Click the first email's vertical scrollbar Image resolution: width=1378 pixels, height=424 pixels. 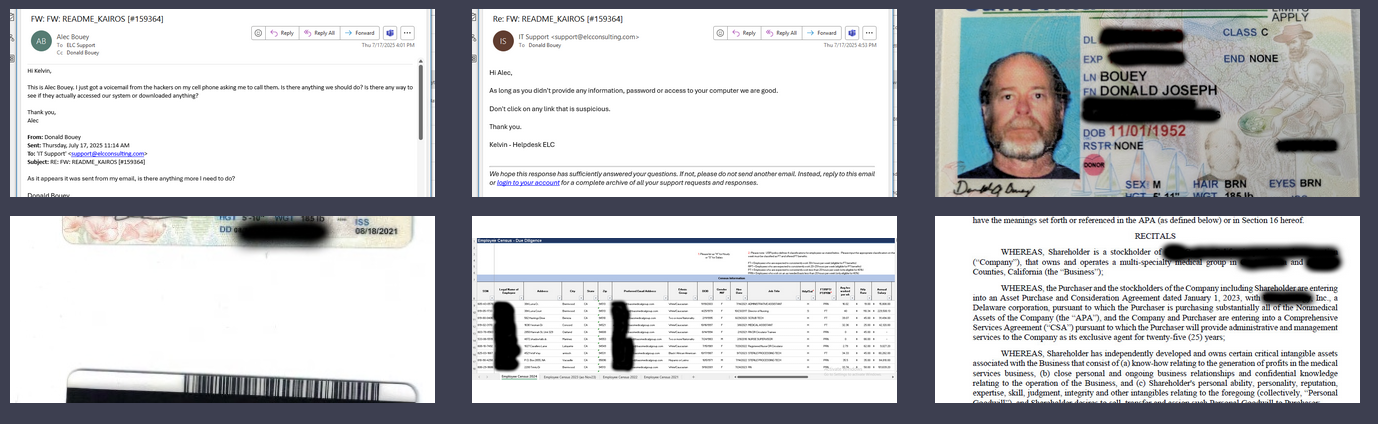[x=421, y=100]
